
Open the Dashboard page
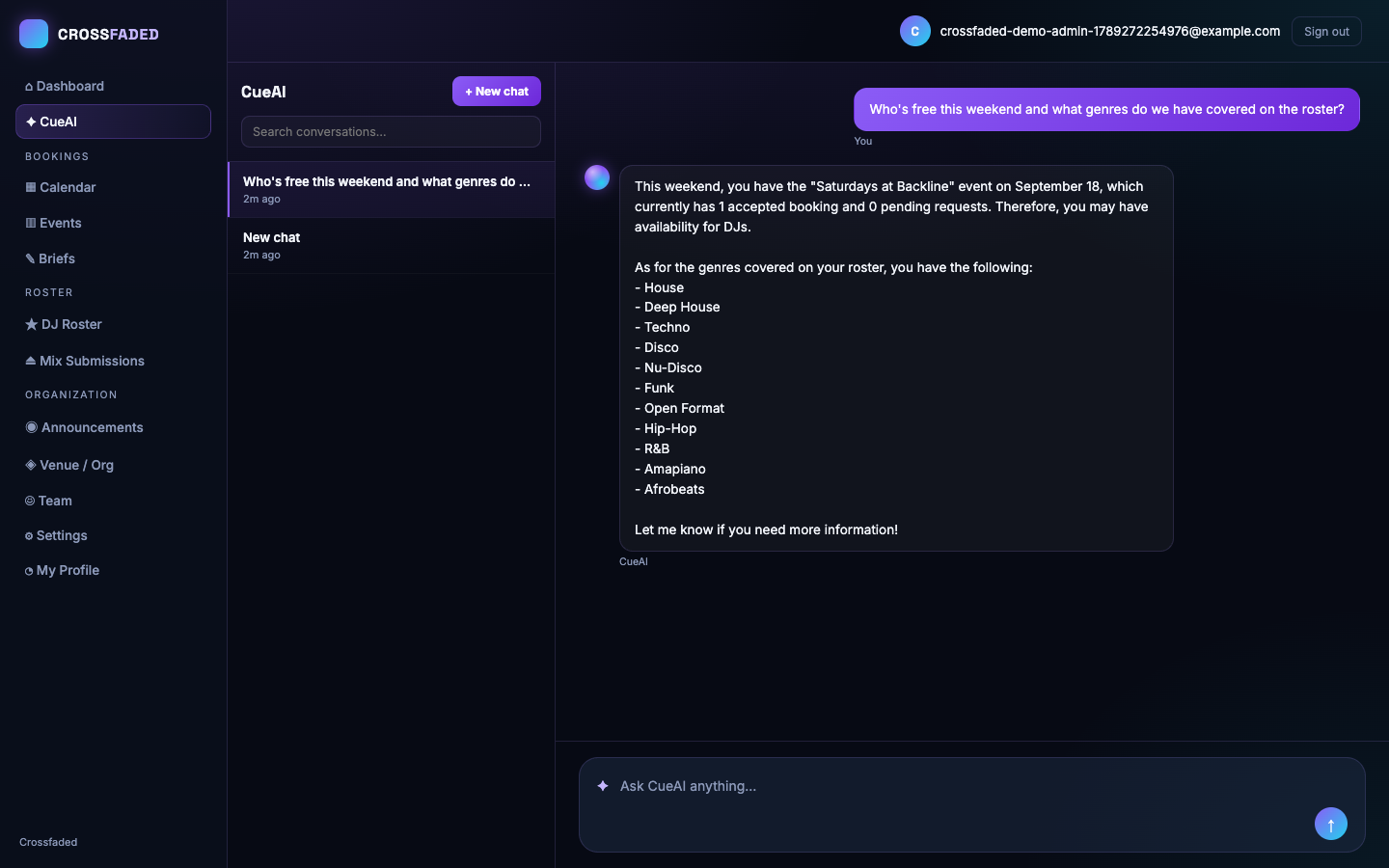(x=113, y=86)
